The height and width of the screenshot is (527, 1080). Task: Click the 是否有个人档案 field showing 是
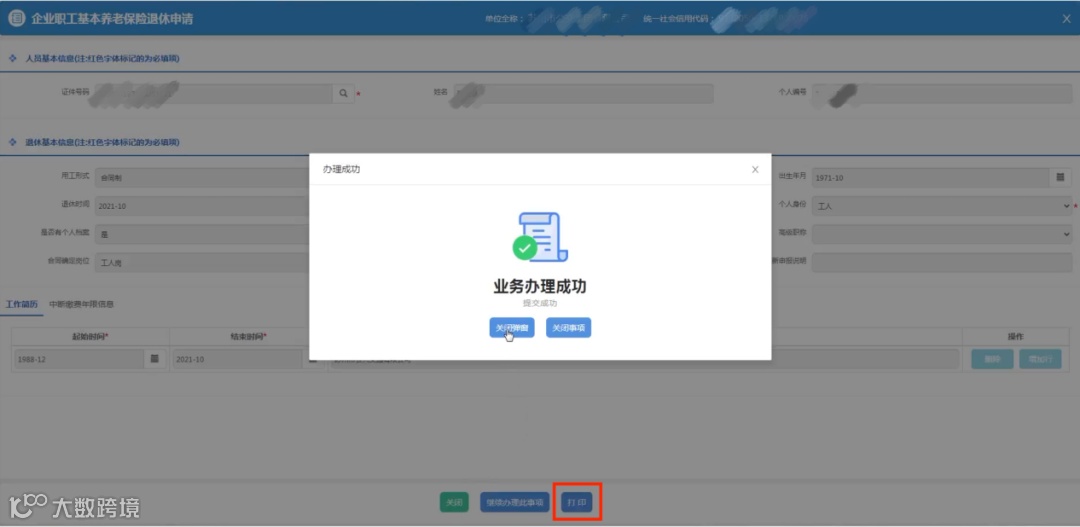coord(202,234)
